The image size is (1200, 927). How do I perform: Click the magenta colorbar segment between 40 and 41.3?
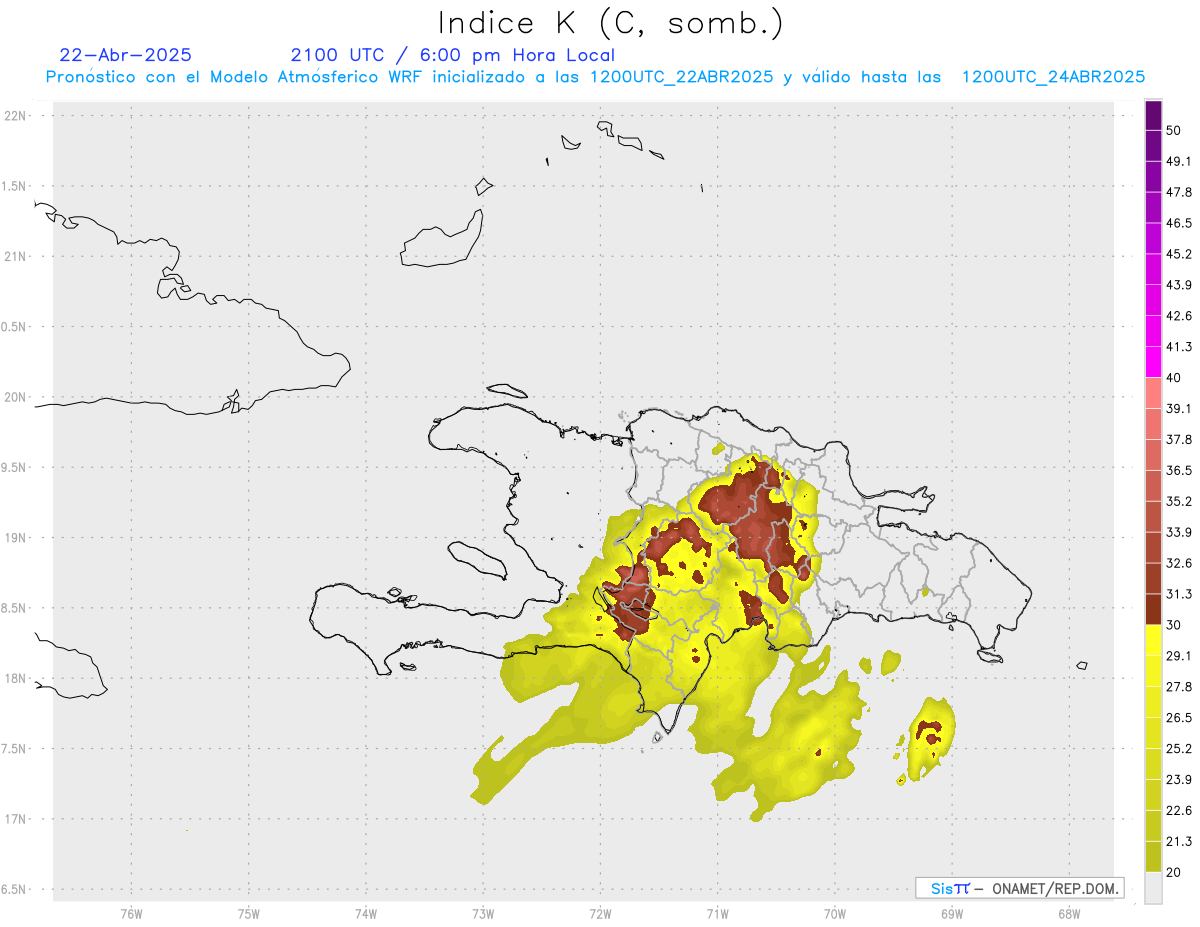pyautogui.click(x=1153, y=362)
